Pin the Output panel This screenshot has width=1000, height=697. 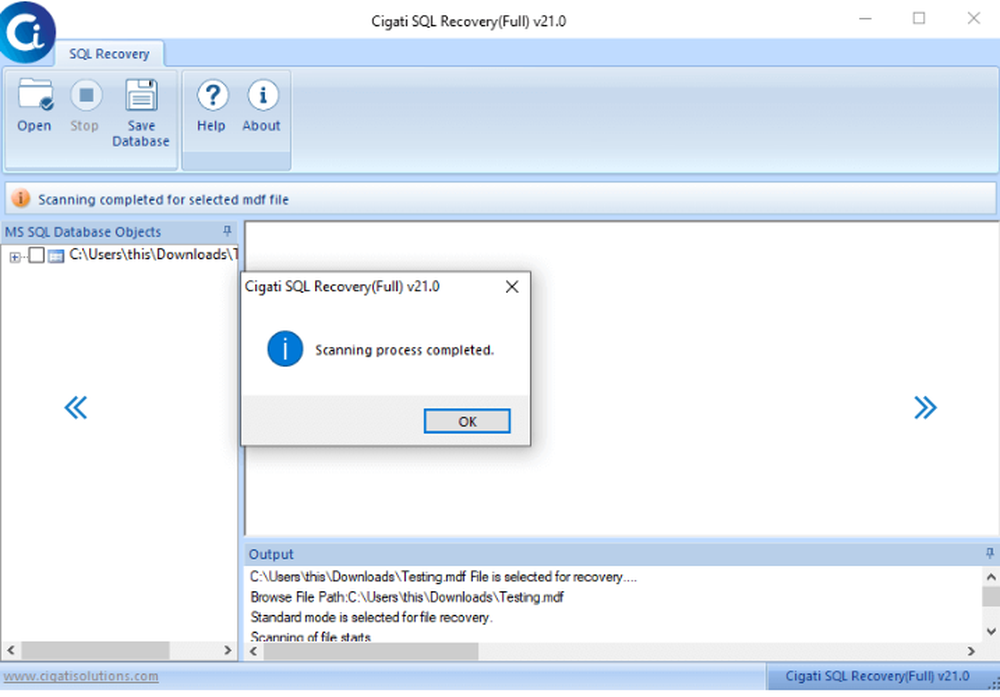[989, 554]
